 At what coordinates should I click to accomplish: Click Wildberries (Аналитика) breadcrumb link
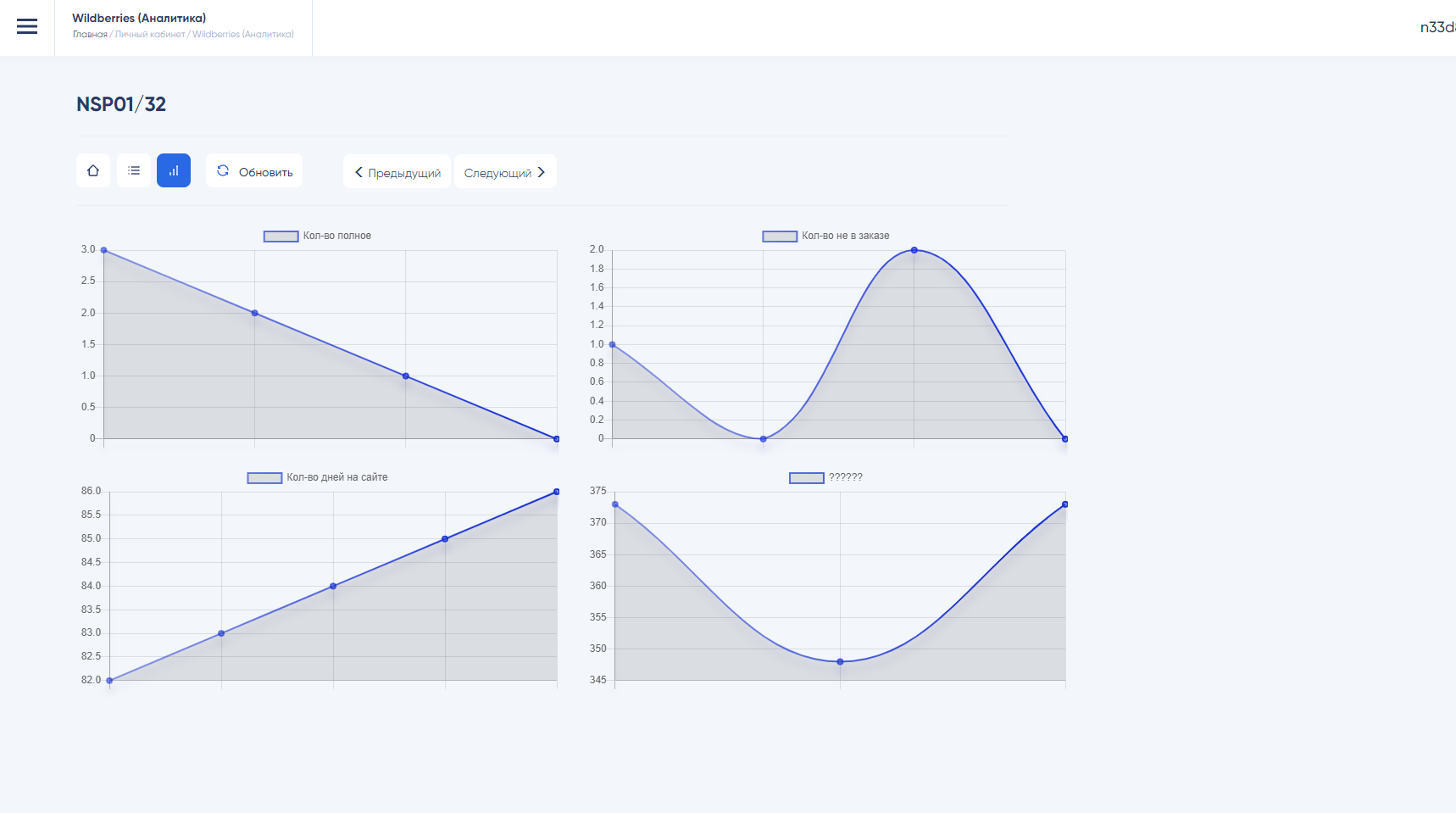243,35
